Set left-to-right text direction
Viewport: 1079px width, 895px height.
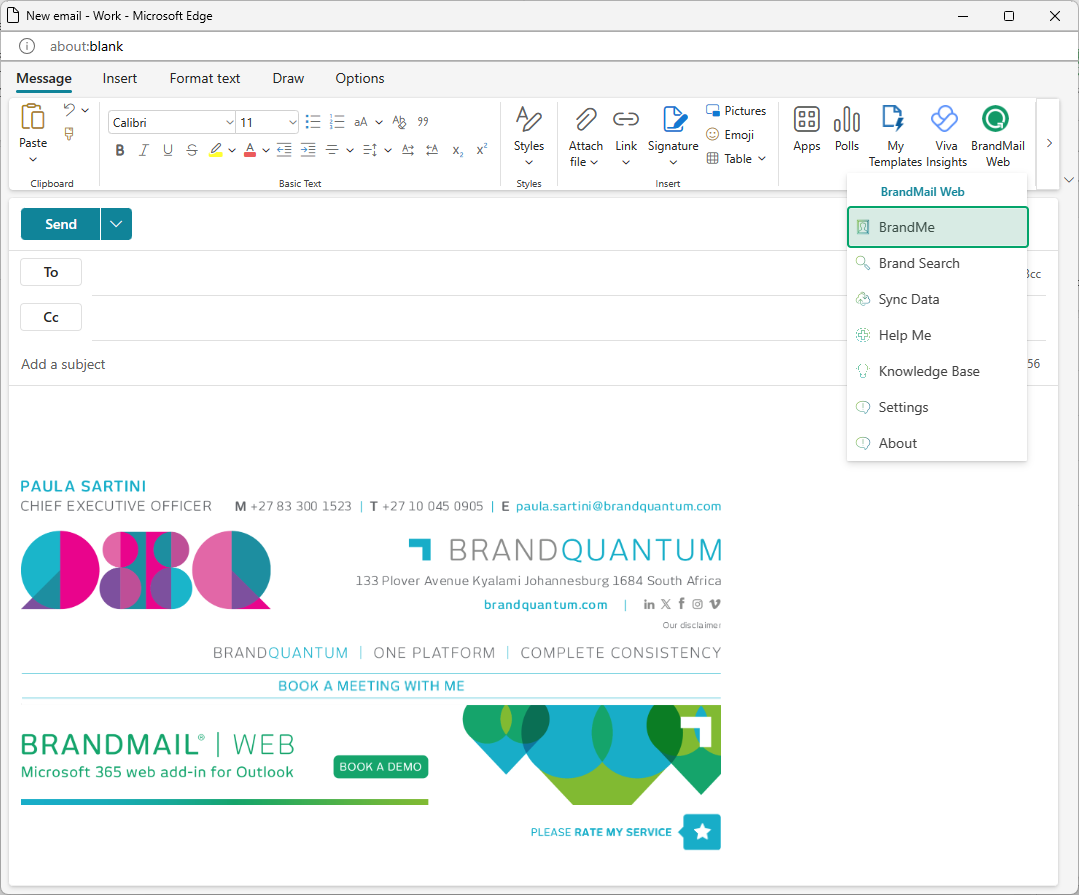point(408,150)
